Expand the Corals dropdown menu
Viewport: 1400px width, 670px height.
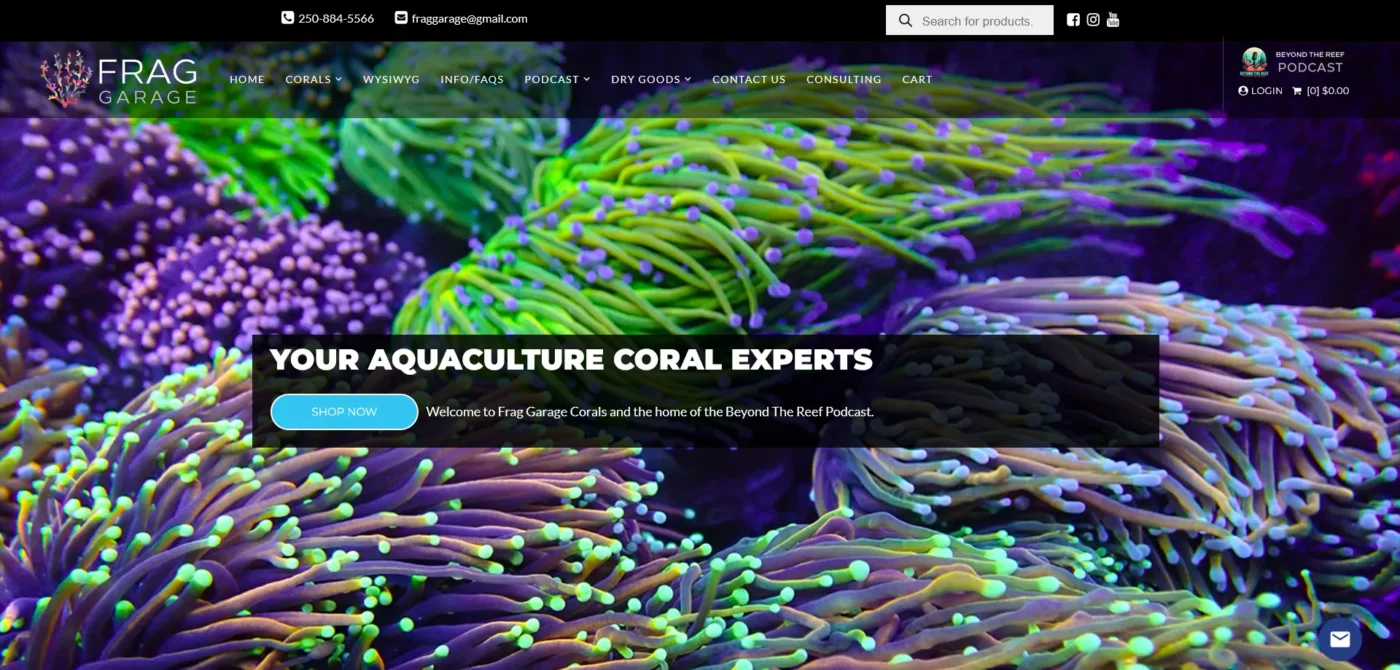click(313, 79)
